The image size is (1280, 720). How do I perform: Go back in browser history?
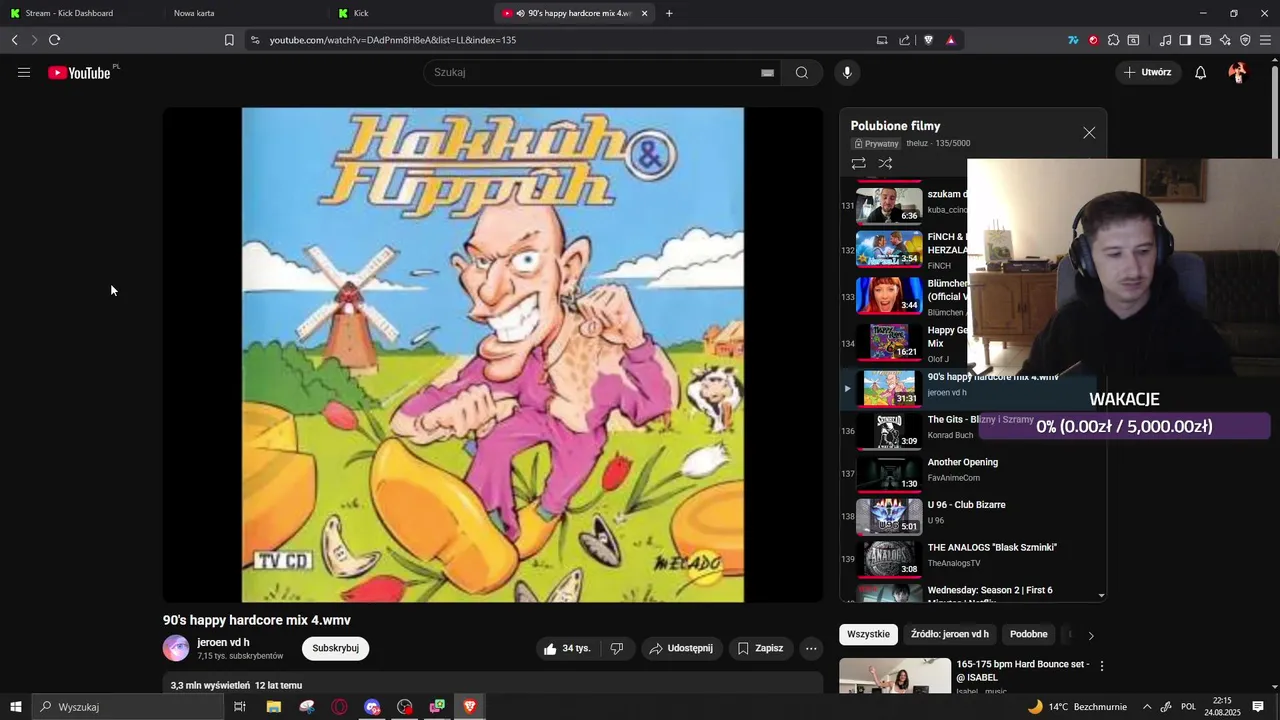[x=14, y=40]
